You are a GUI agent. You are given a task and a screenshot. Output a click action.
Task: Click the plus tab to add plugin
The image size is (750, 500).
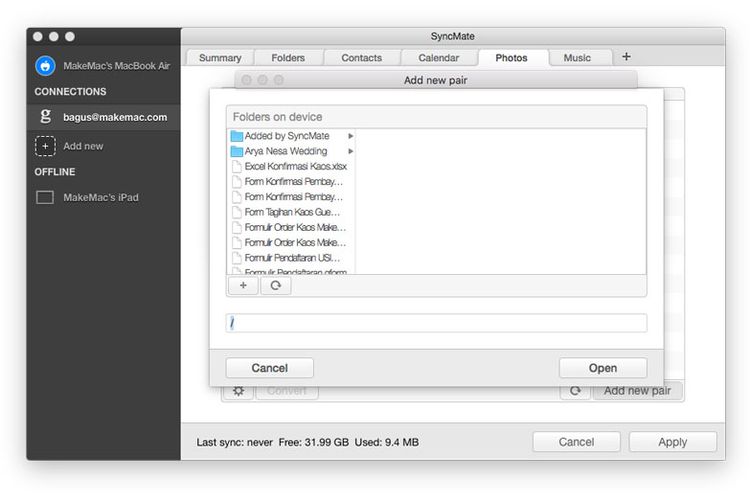pos(626,56)
